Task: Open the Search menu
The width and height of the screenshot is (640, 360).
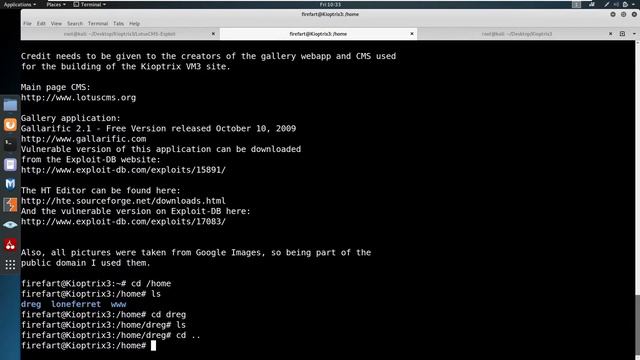Action: [75, 24]
